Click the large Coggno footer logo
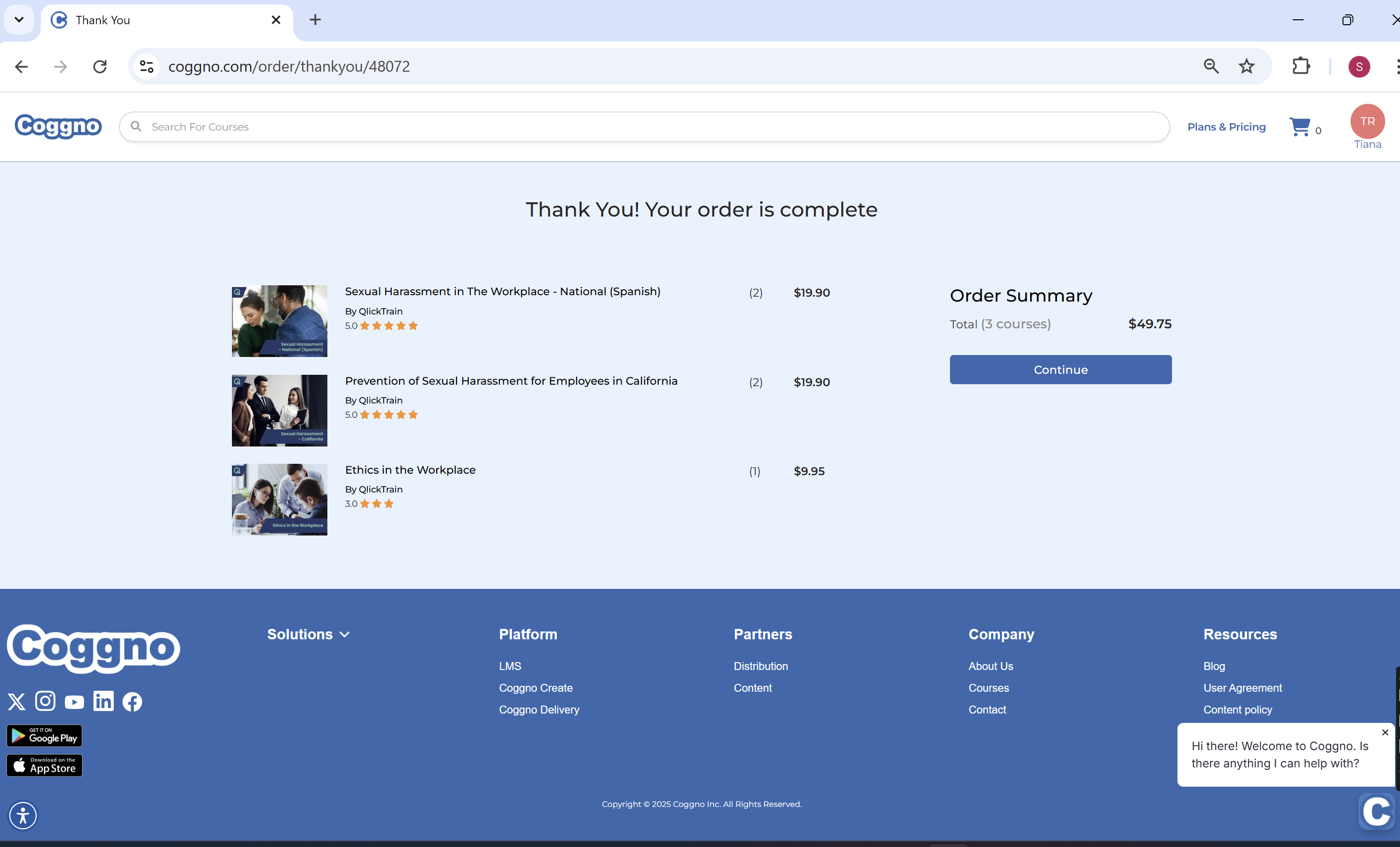1400x847 pixels. pyautogui.click(x=94, y=648)
